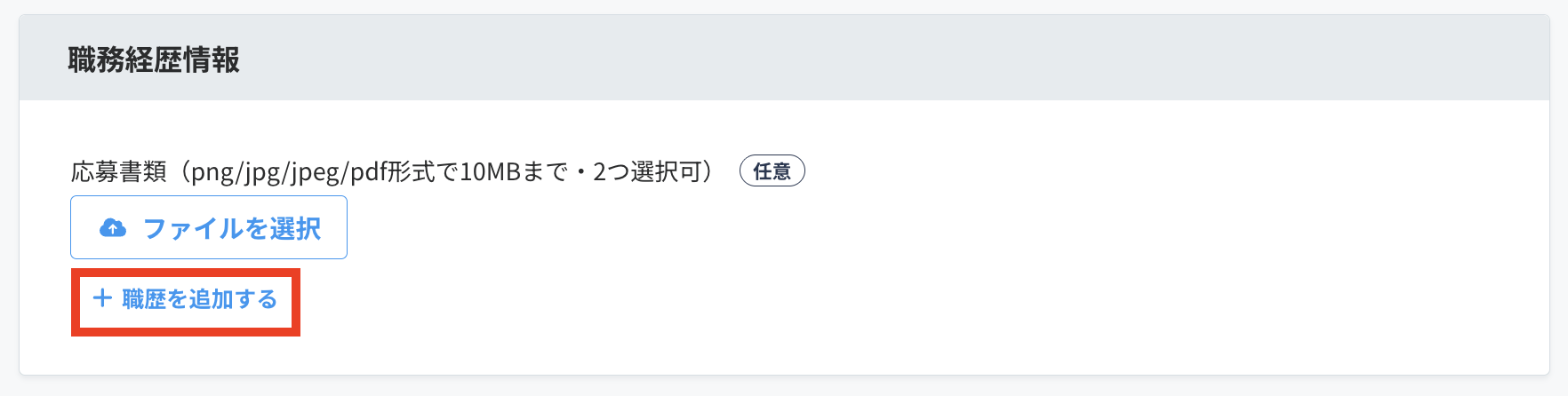Image resolution: width=1568 pixels, height=396 pixels.
Task: Click the cloud upload icon
Action: (113, 228)
